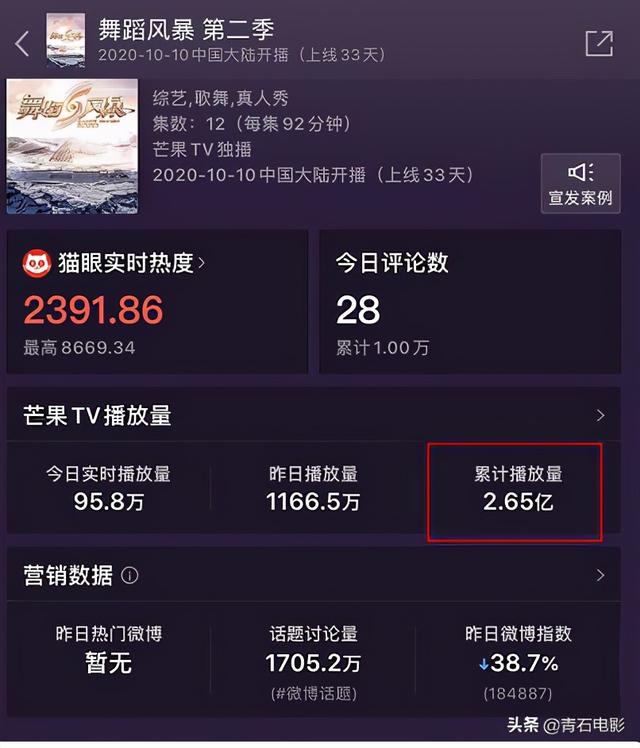Expand the 芒果TV播放量 section arrow
640x748 pixels.
[600, 416]
